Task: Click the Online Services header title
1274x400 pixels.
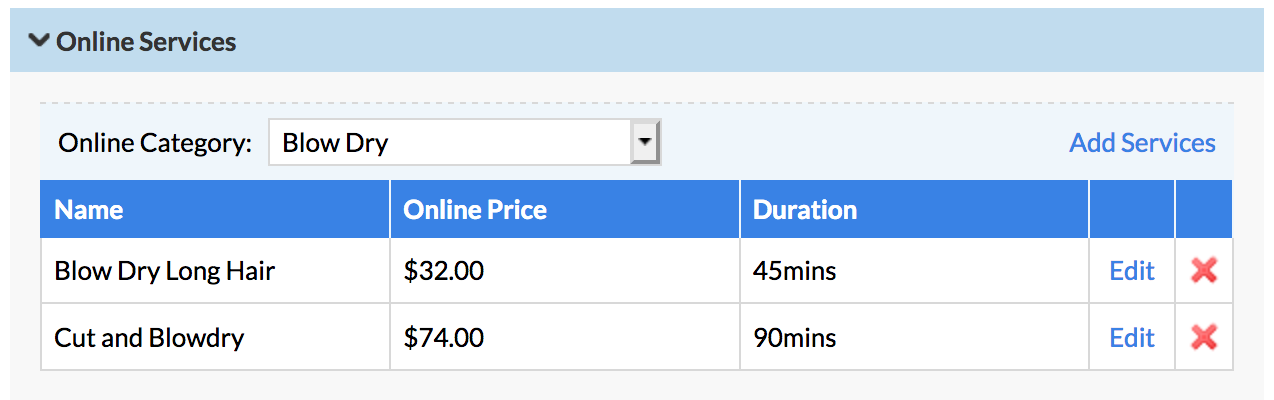Action: [146, 41]
